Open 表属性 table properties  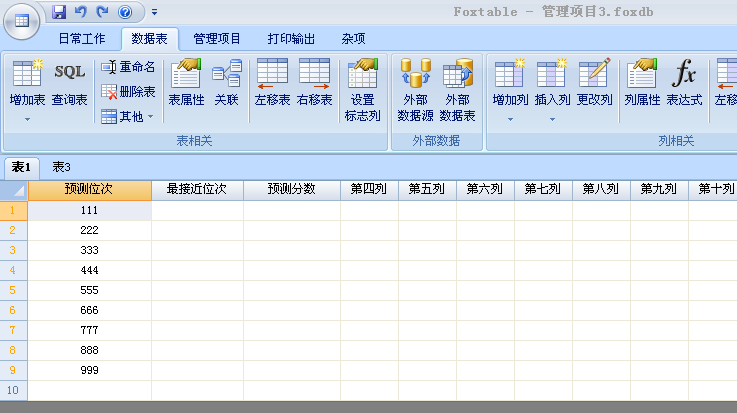186,82
